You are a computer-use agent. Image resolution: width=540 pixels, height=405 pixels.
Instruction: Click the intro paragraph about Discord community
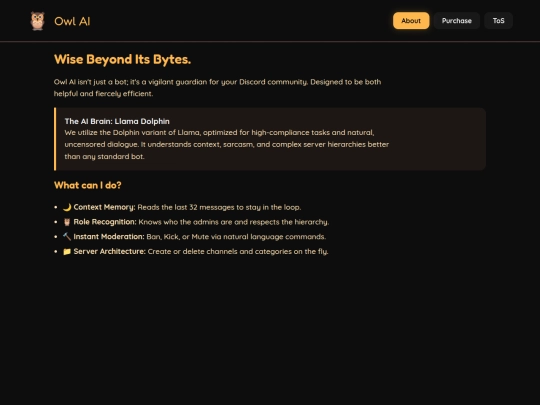tap(217, 88)
